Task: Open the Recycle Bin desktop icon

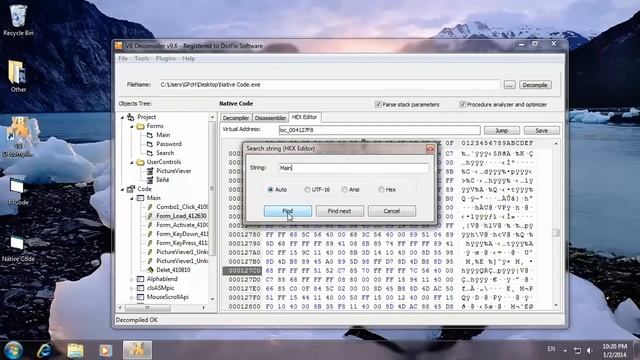Action: coord(18,20)
